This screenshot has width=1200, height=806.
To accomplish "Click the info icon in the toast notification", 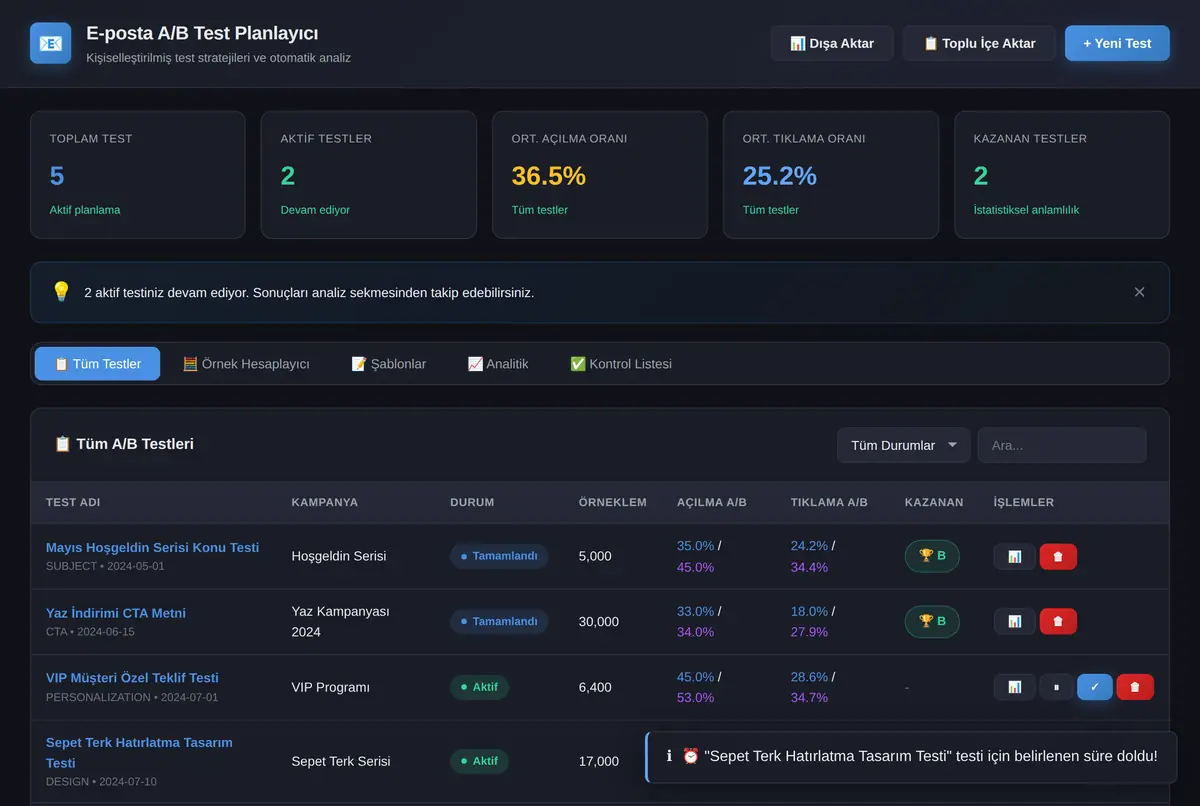I will click(x=669, y=756).
